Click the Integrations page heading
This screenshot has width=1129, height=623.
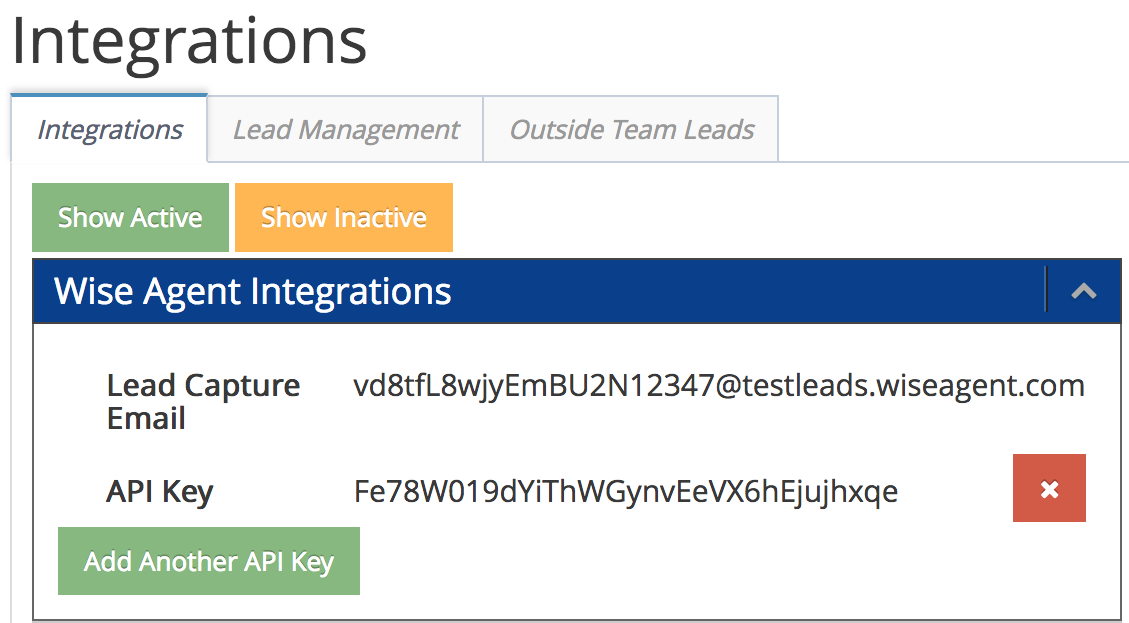(x=189, y=42)
